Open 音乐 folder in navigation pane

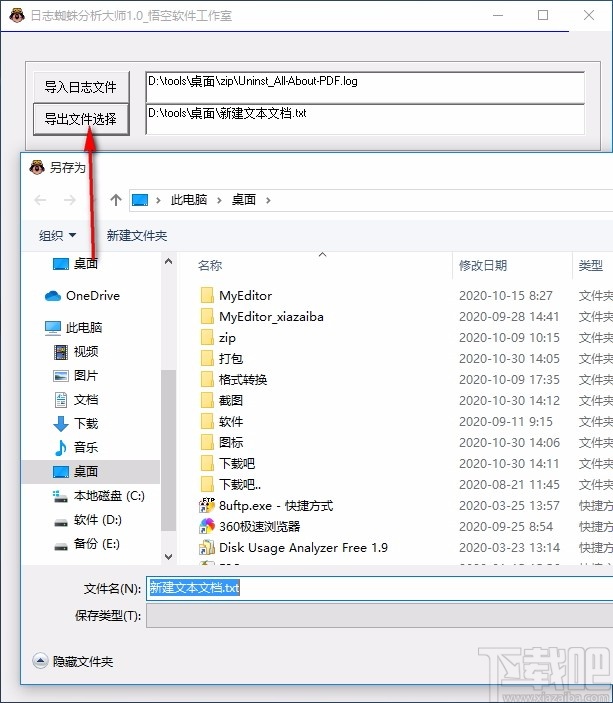[86, 447]
